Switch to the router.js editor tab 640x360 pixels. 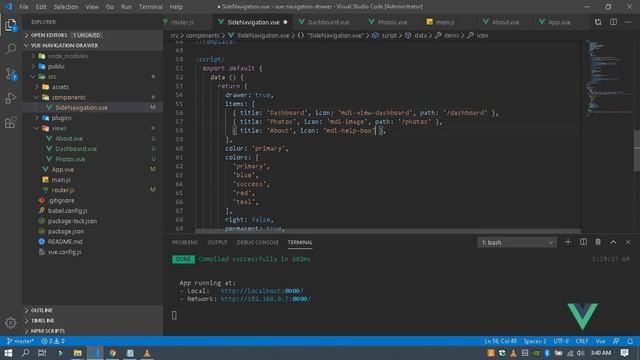[x=183, y=22]
